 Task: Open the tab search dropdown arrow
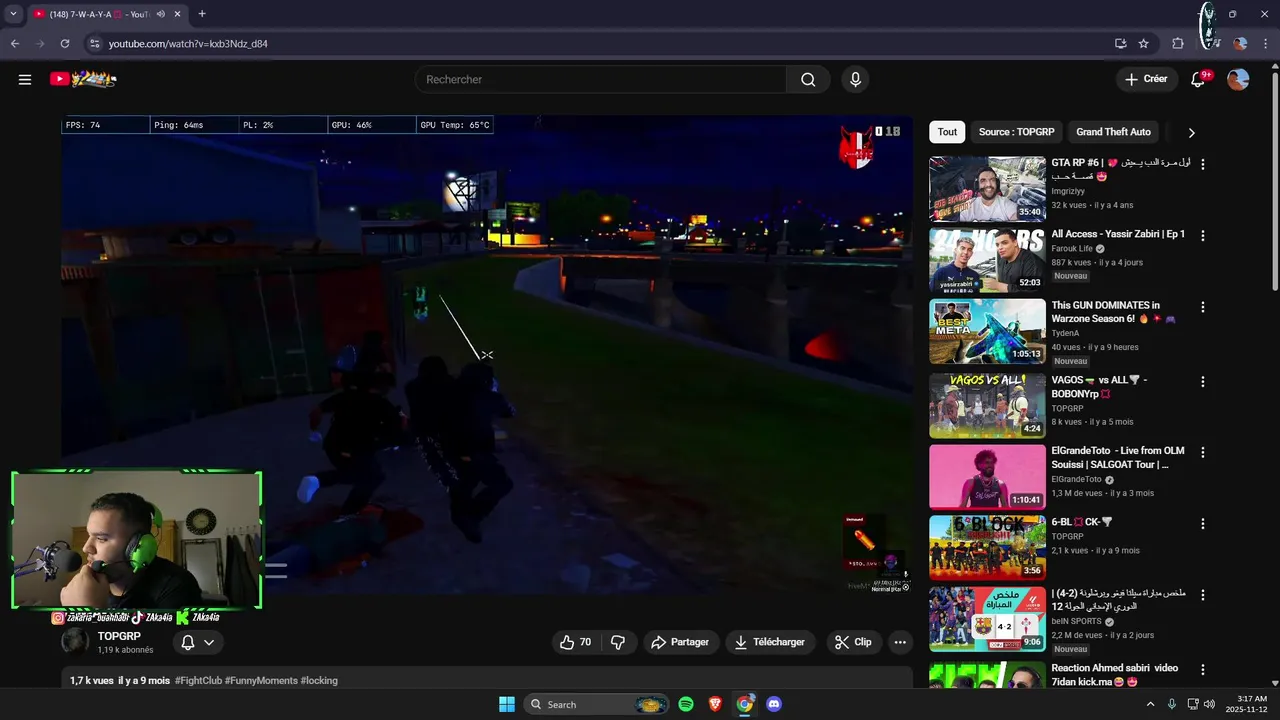pyautogui.click(x=13, y=14)
